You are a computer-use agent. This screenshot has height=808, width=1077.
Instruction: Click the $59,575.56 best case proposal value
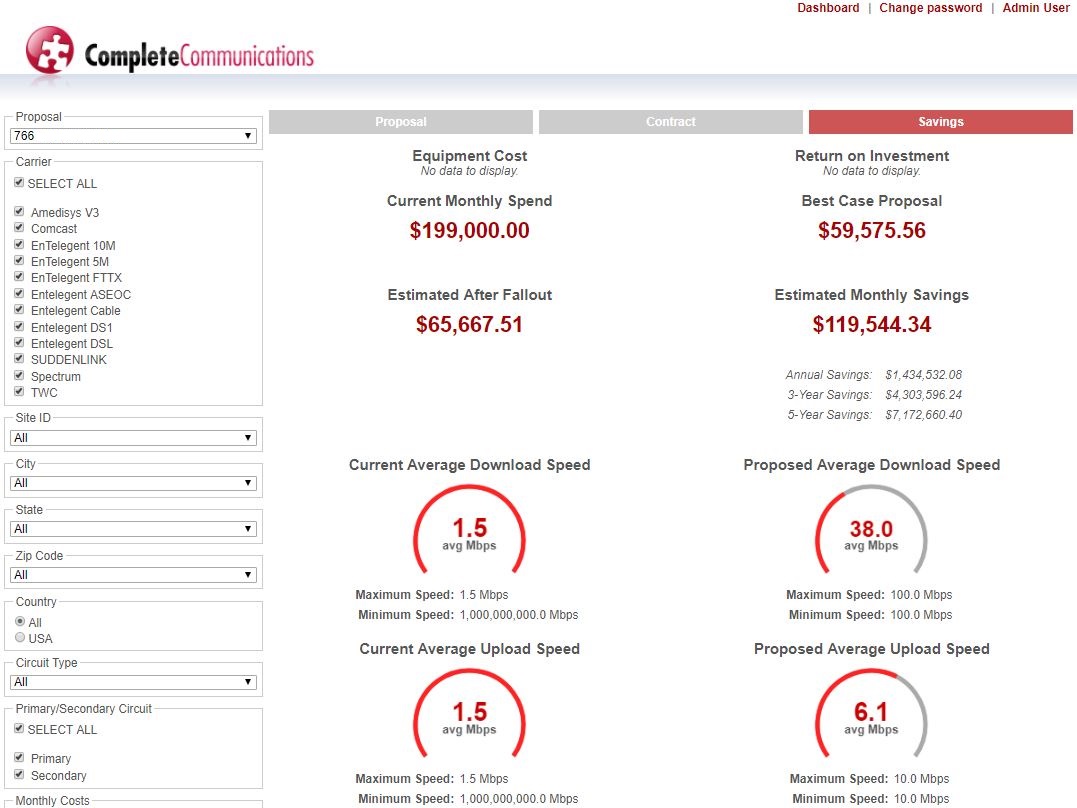pos(872,230)
